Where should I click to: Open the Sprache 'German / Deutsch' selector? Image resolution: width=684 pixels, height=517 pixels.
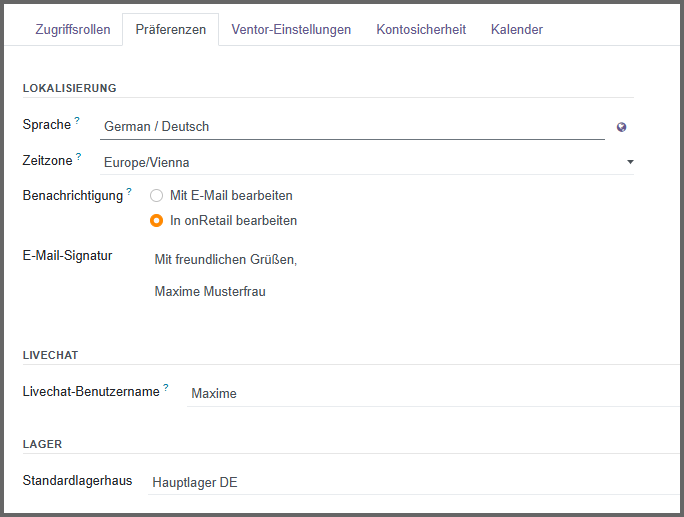coord(350,127)
